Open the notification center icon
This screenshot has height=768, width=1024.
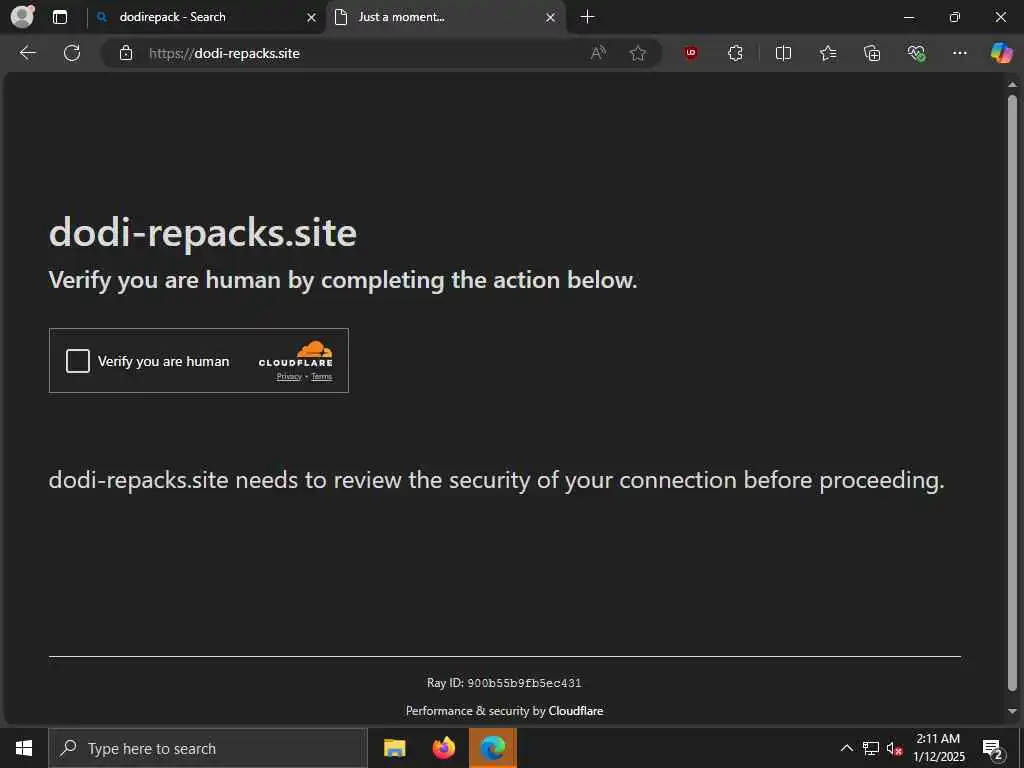993,748
